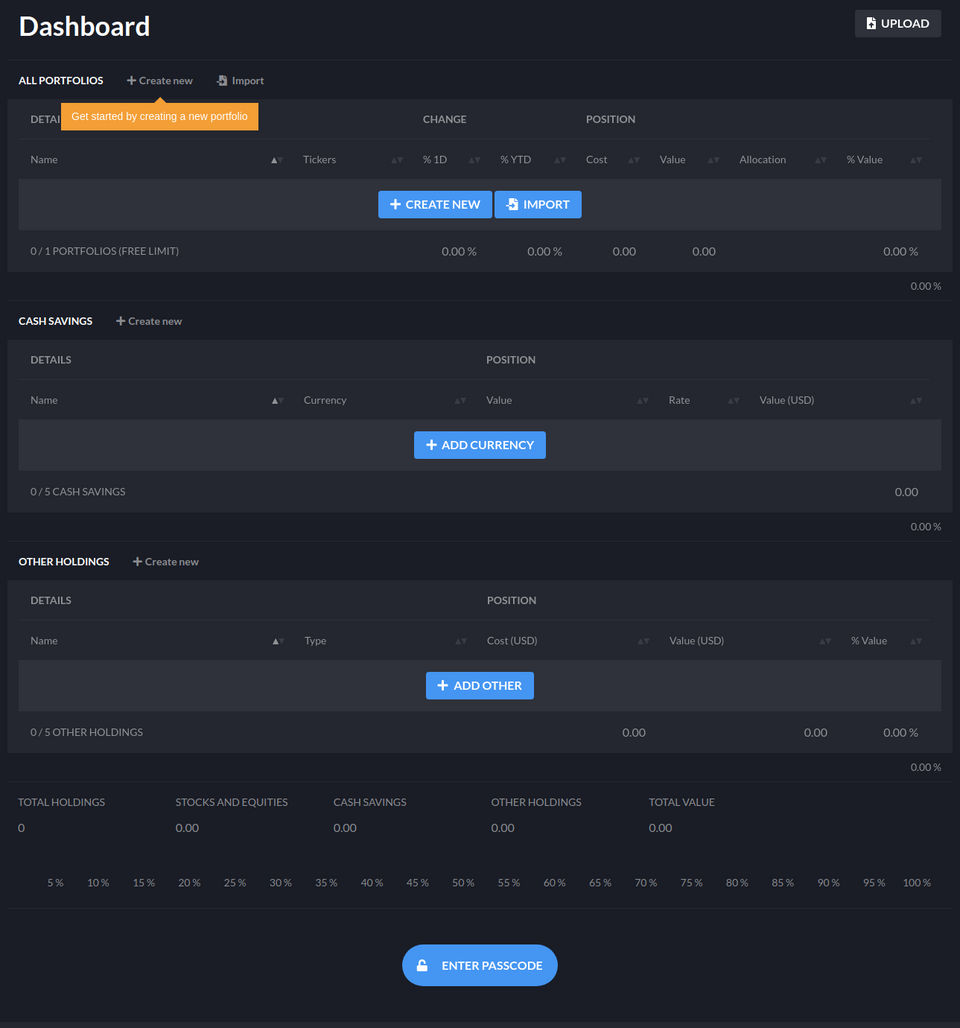Screen dimensions: 960x1028
Task: Sort portfolios by Tickers column arrows
Action: pos(397,160)
